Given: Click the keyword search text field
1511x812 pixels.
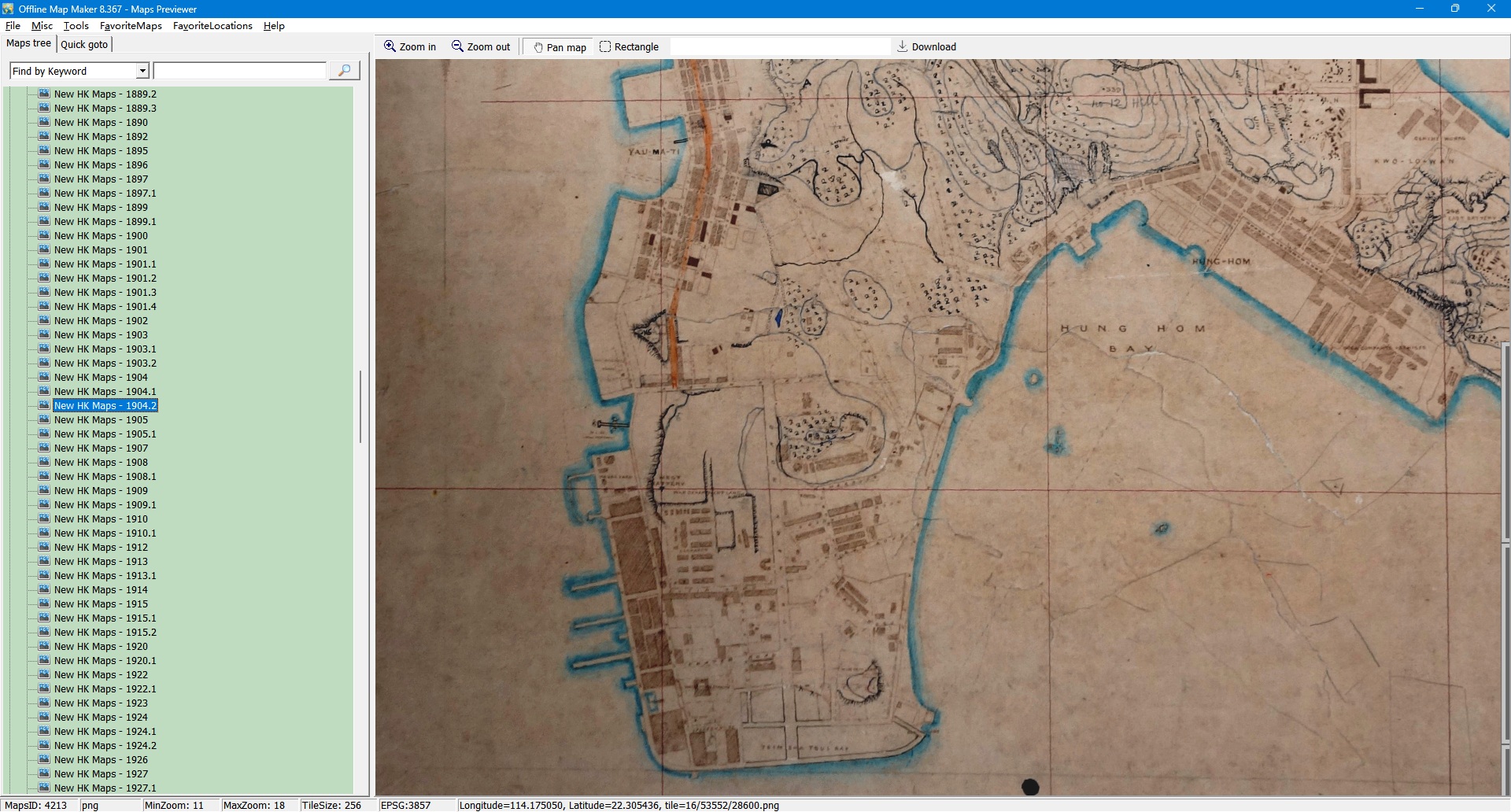Looking at the screenshot, I should click(x=240, y=71).
